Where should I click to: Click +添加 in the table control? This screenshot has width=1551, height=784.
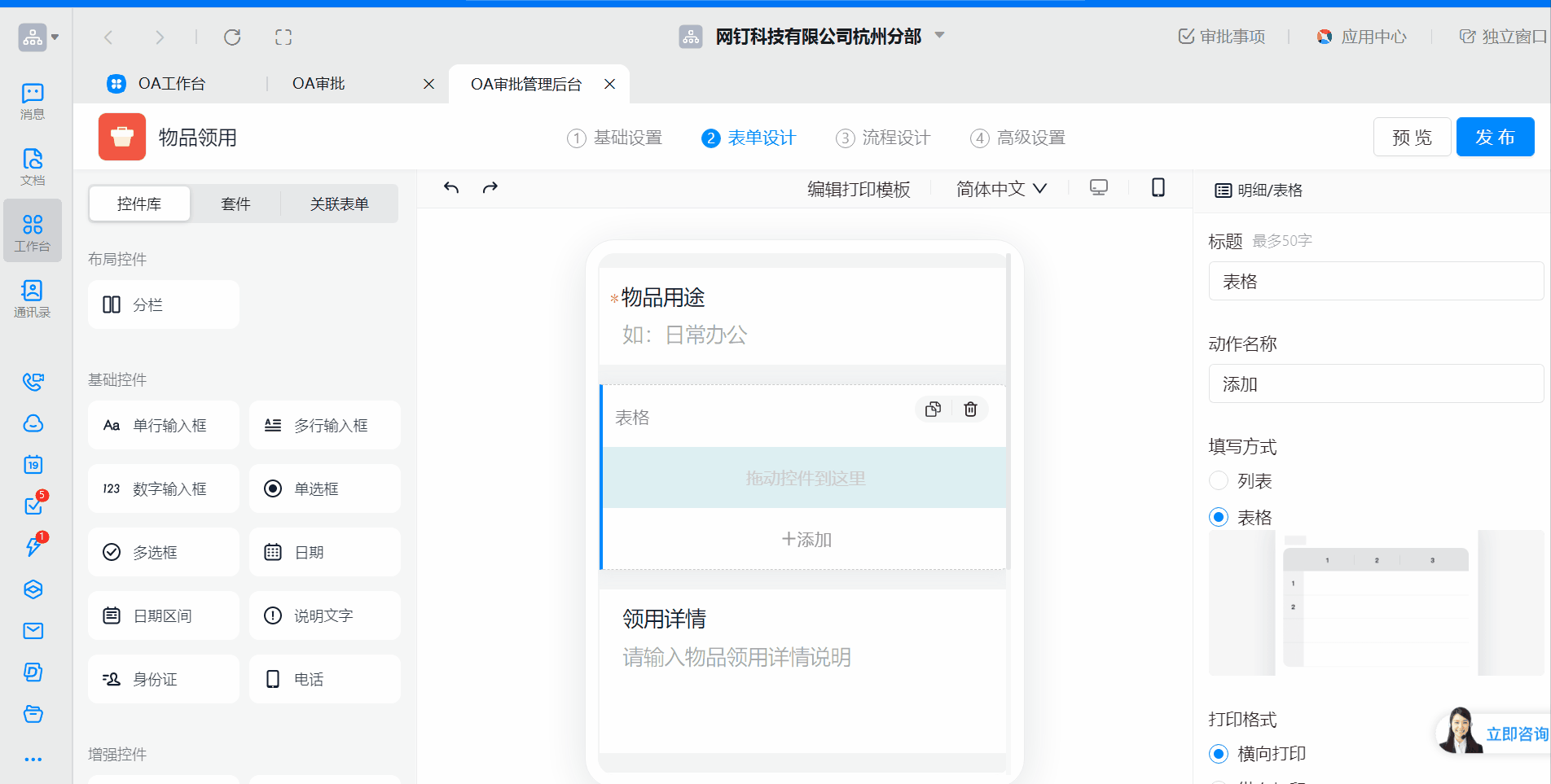[806, 539]
